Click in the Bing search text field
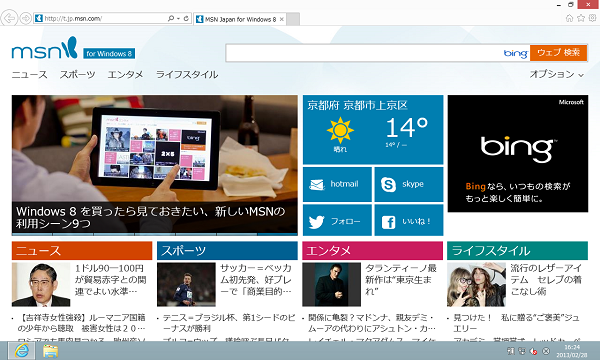The height and width of the screenshot is (360, 600). pos(364,53)
